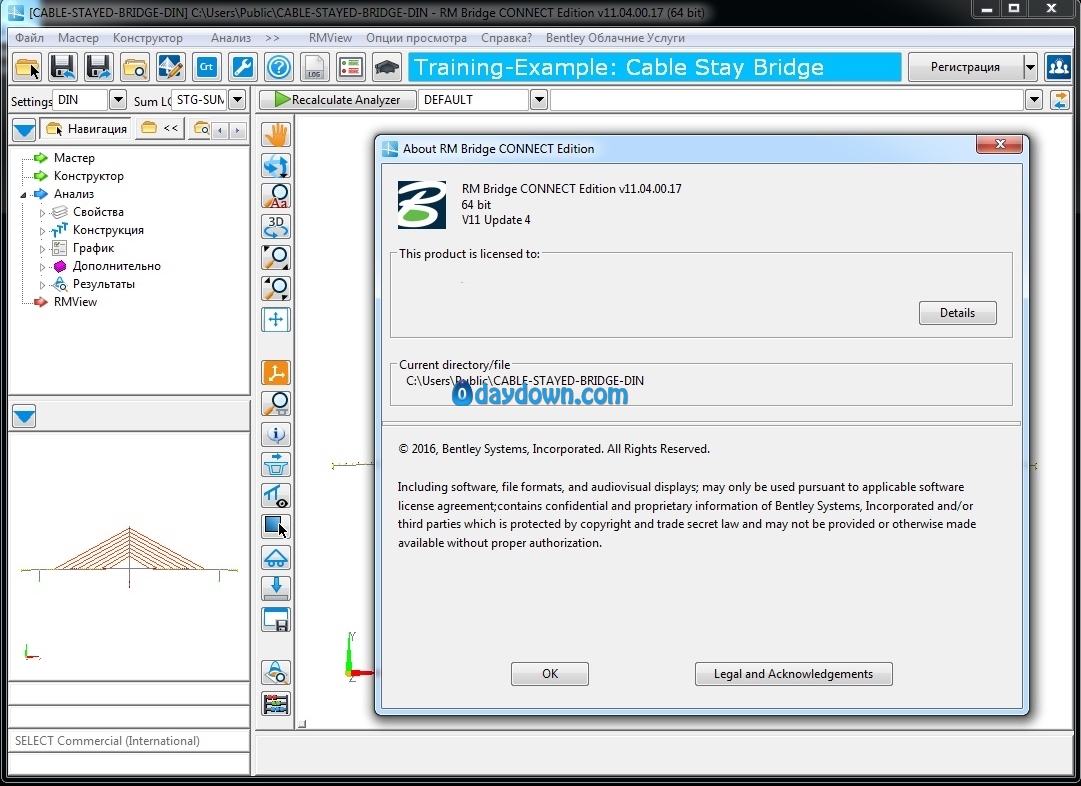Screen dimensions: 1081x786
Task: Click the blue down-arrow import tool
Action: tap(276, 588)
